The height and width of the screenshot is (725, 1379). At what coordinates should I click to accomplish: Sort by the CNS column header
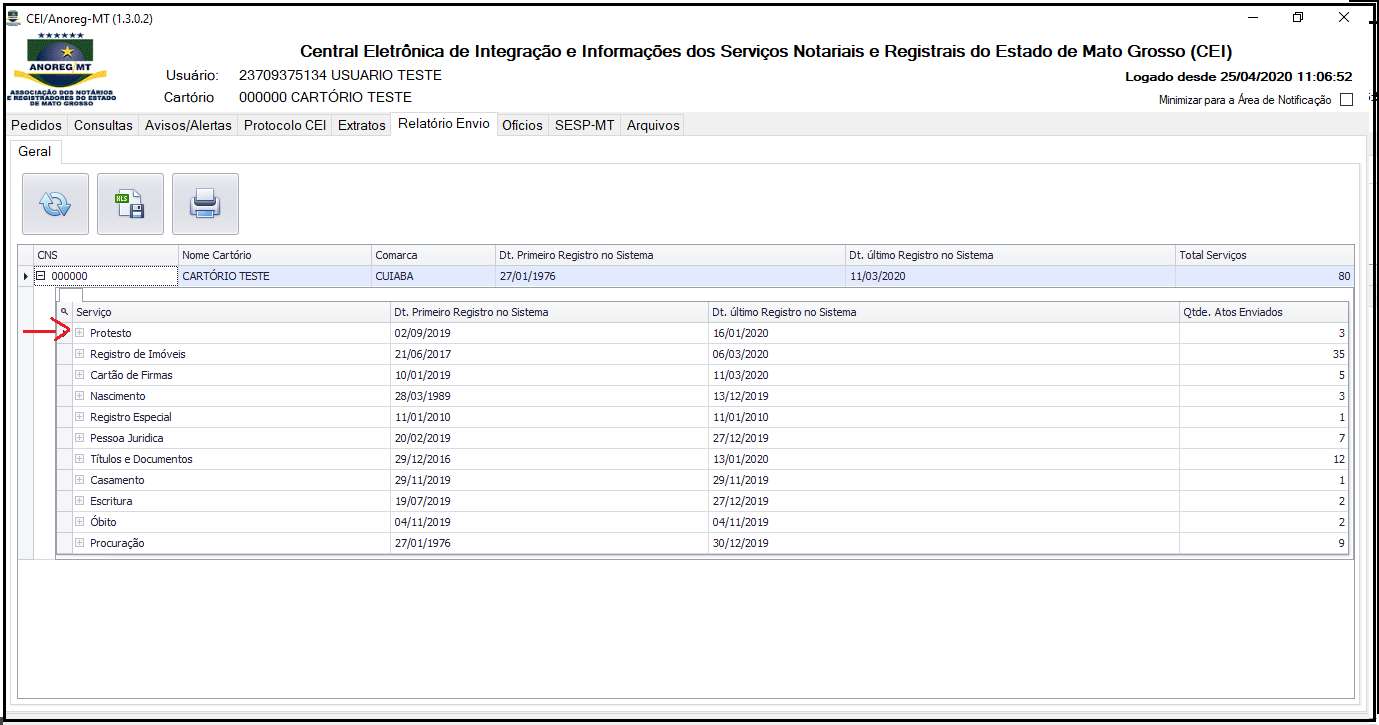pyautogui.click(x=106, y=255)
